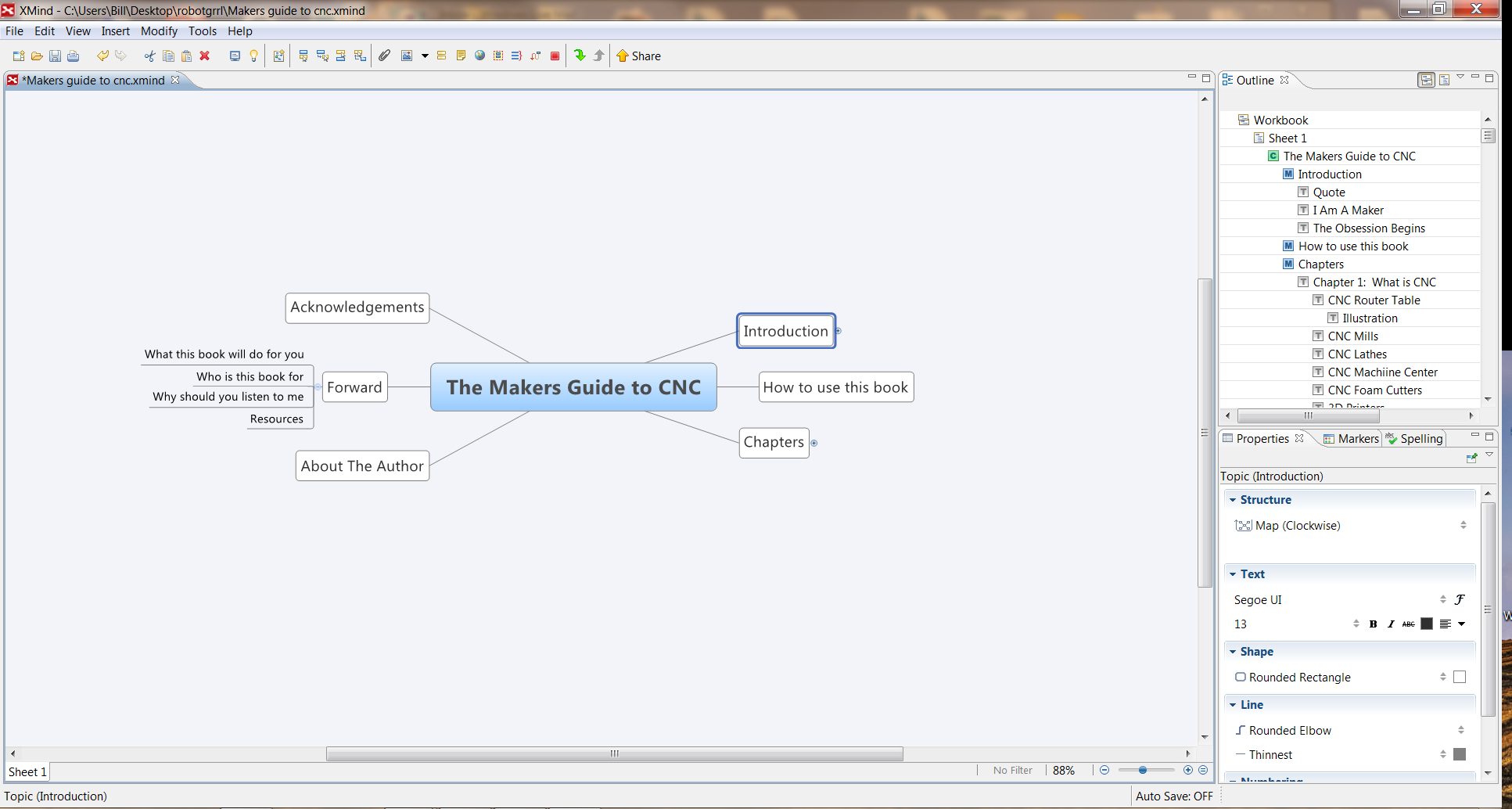Click the zoom slider handle
The image size is (1512, 809).
click(1143, 770)
